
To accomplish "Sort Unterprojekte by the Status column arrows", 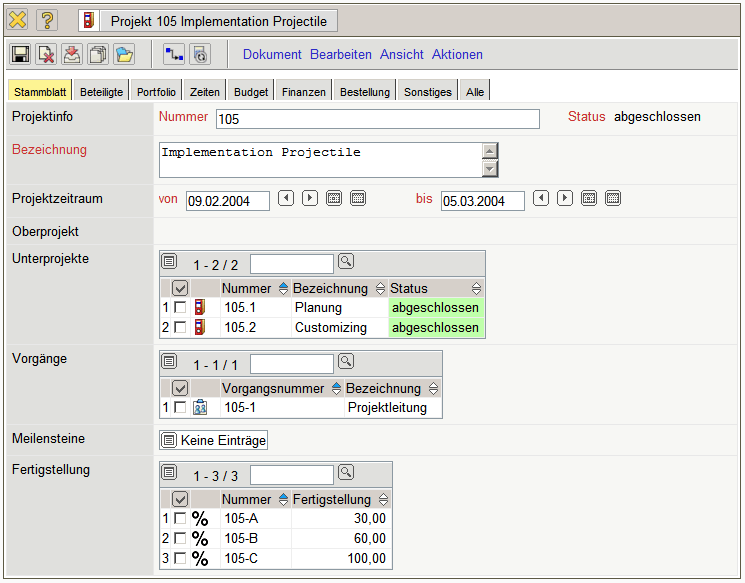I will coord(477,289).
